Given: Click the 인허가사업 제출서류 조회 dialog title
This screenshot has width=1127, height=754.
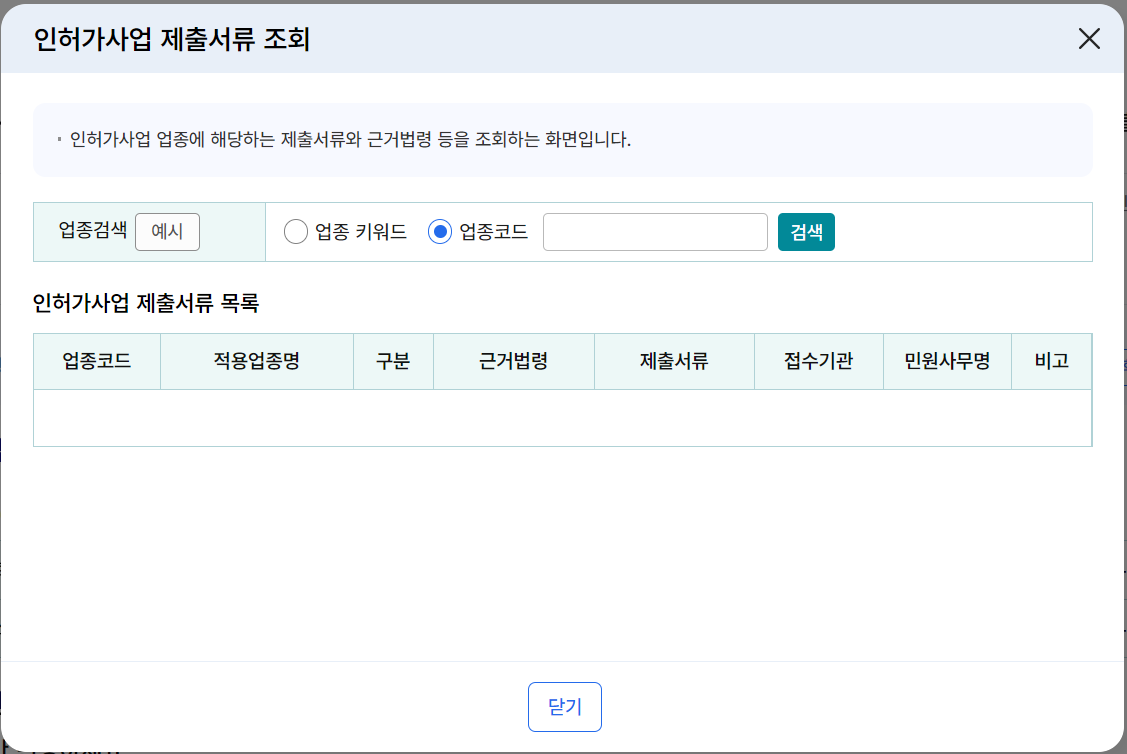Looking at the screenshot, I should [x=172, y=39].
